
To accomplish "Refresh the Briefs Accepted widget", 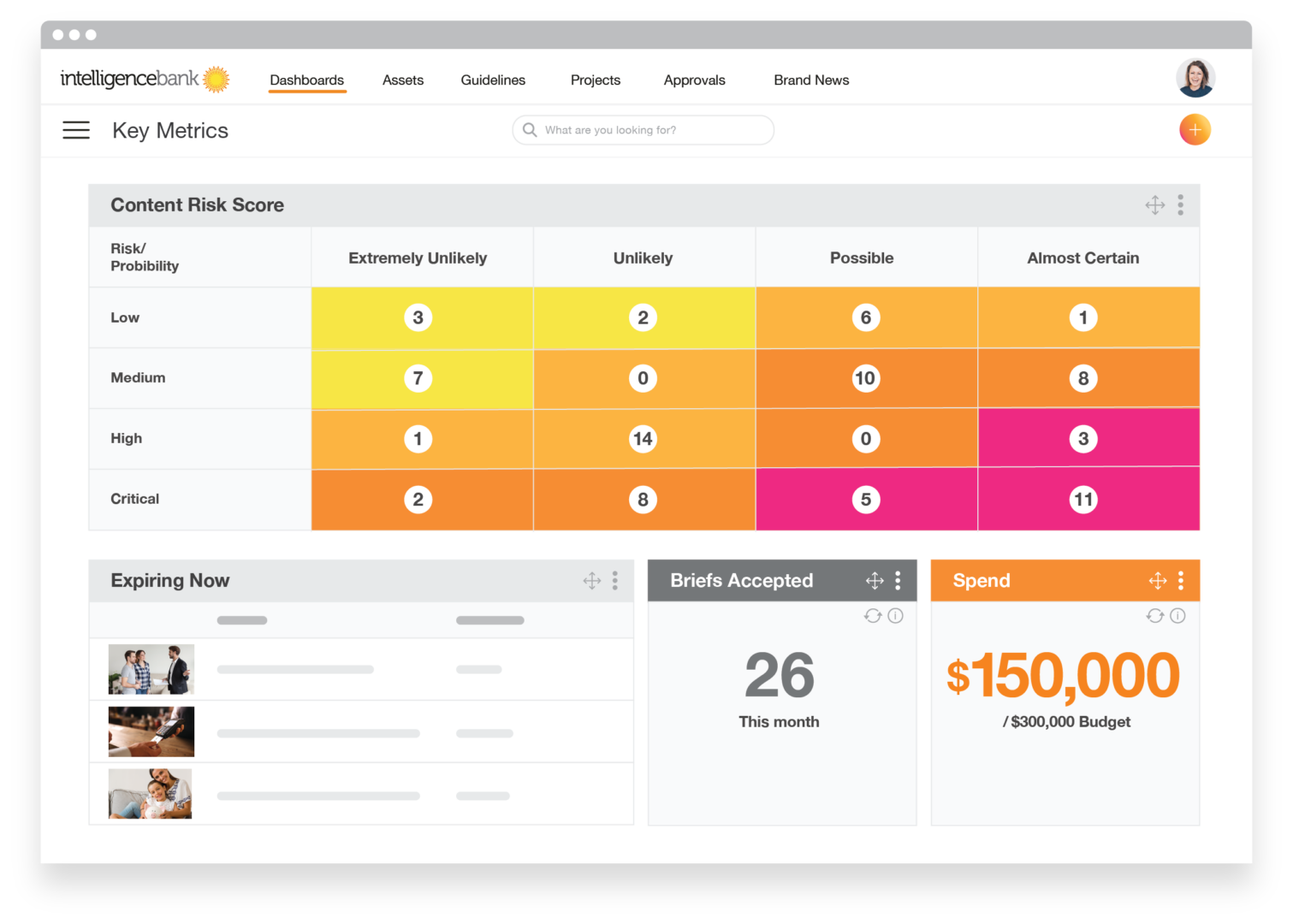I will (873, 616).
